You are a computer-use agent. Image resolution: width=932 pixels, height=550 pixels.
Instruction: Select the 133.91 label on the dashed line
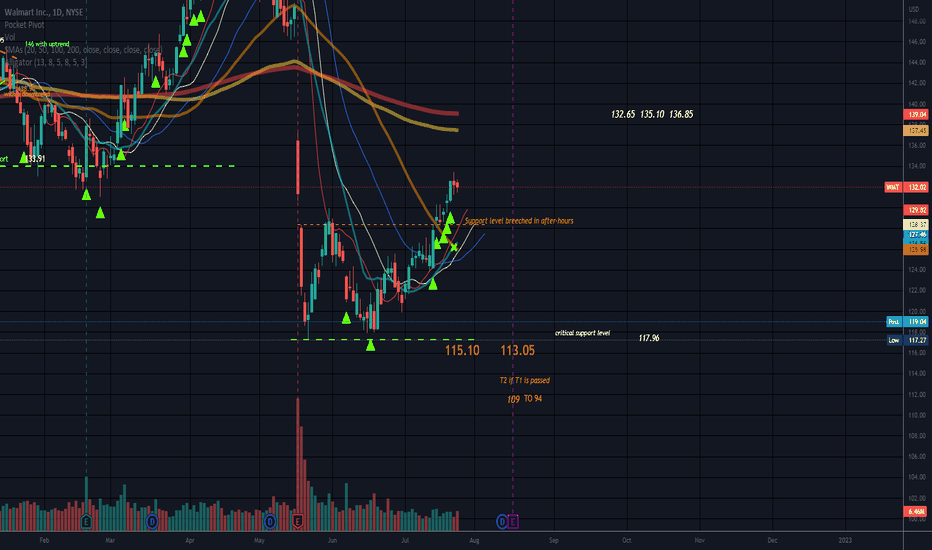pyautogui.click(x=36, y=159)
